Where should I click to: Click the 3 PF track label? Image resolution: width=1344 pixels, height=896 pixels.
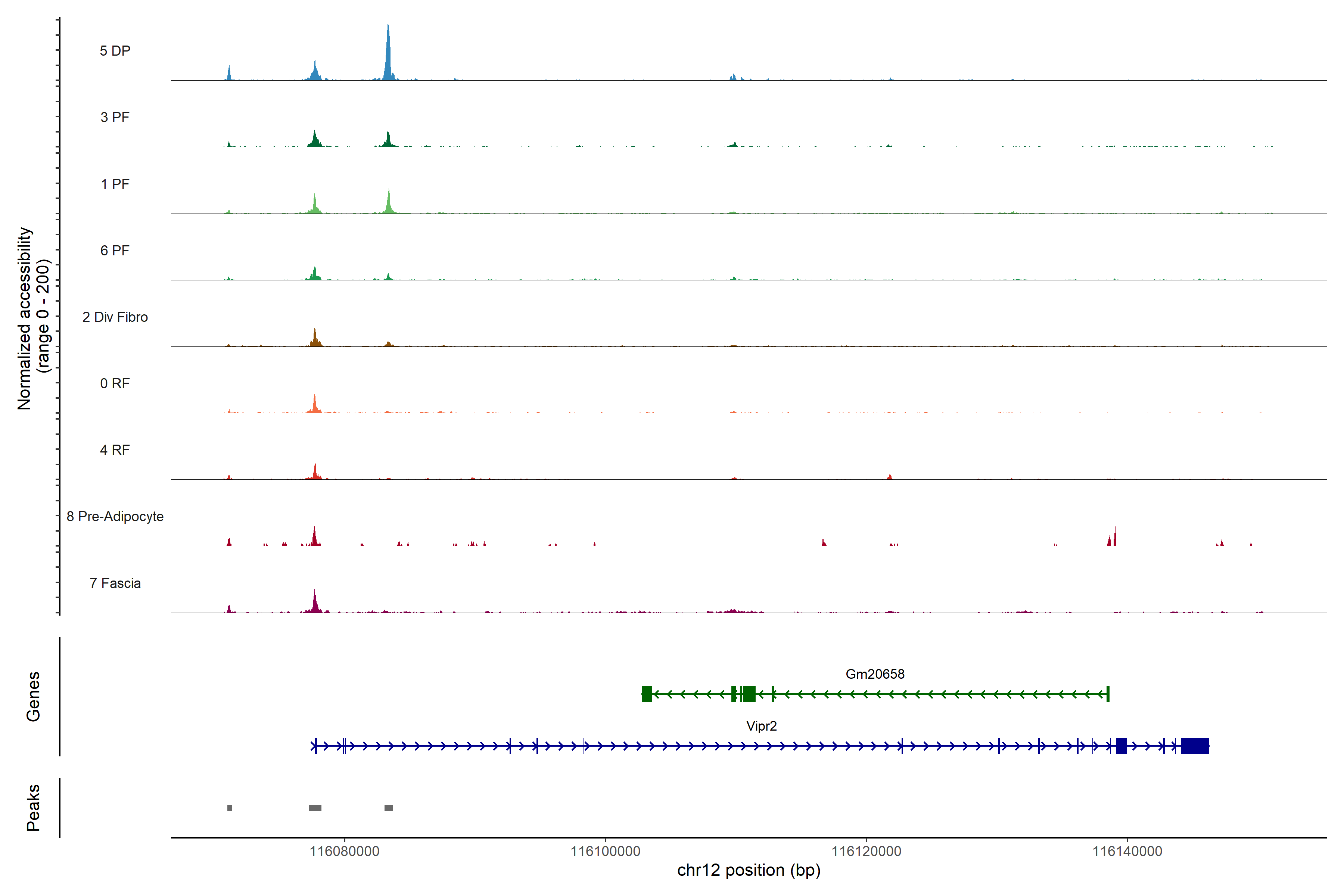pos(115,117)
